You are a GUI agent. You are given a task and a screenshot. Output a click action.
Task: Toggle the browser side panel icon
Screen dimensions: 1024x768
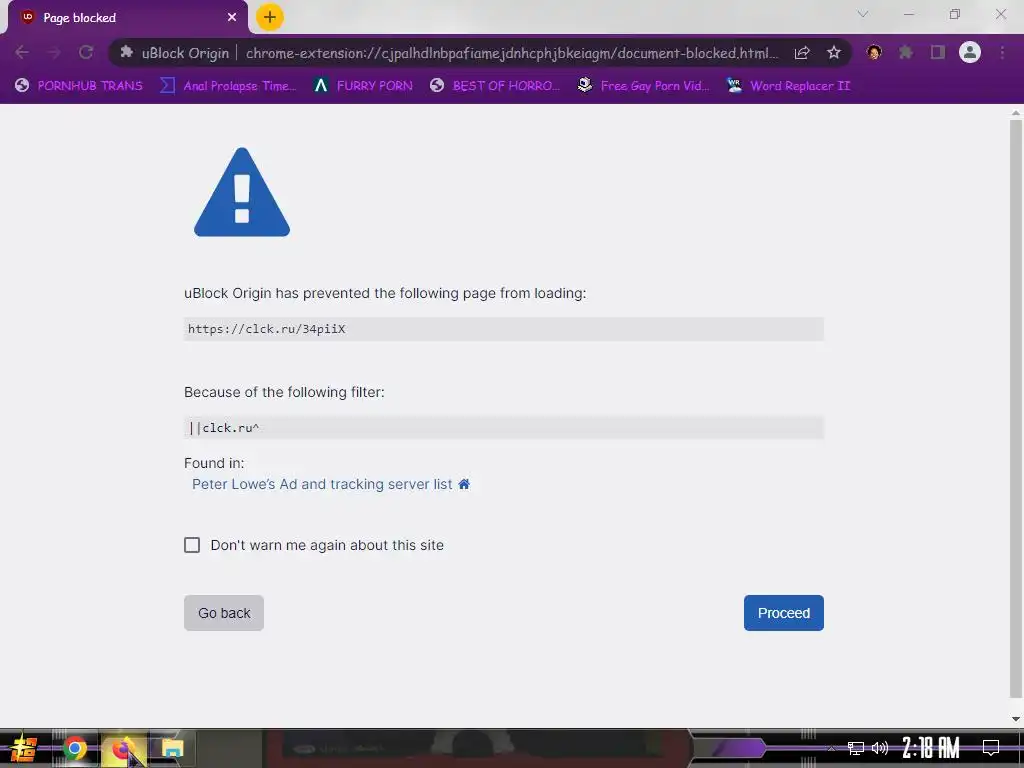click(938, 52)
